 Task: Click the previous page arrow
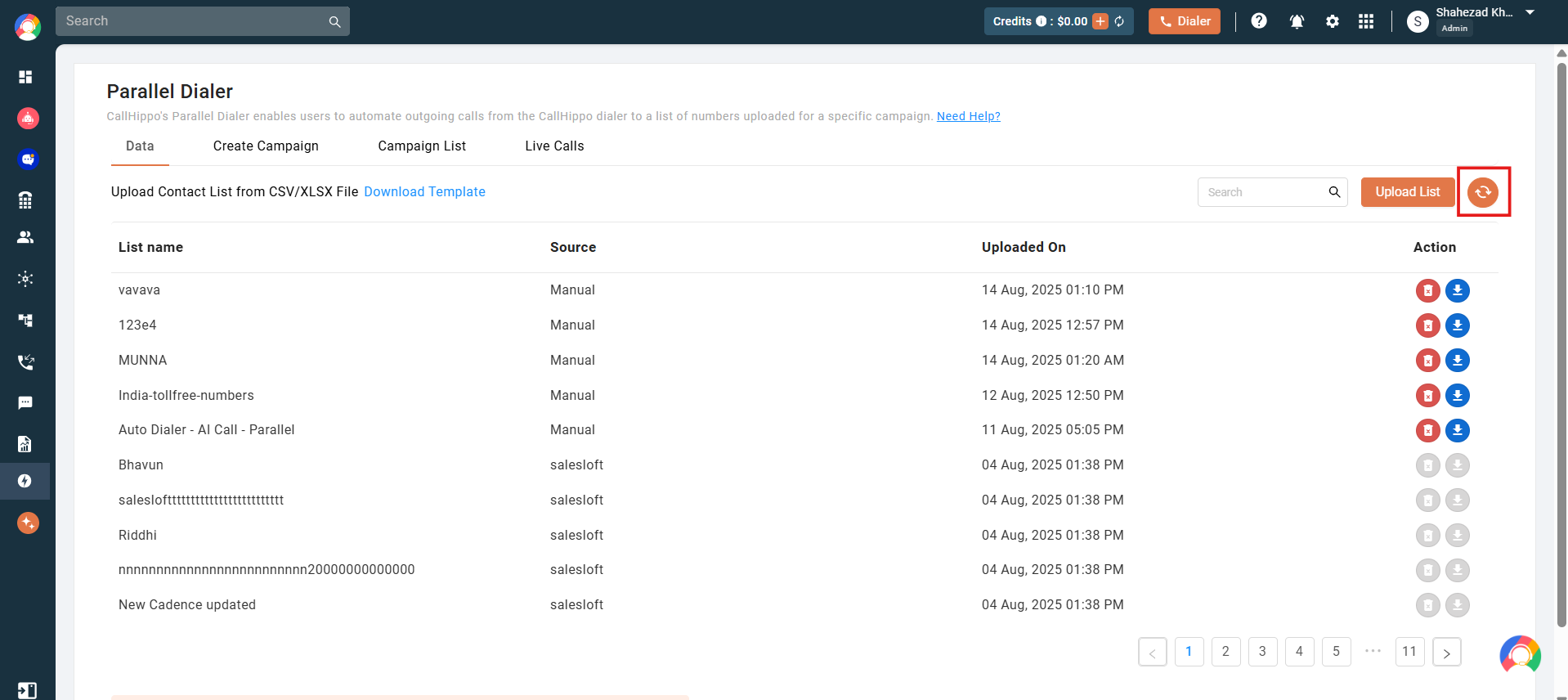[1153, 652]
